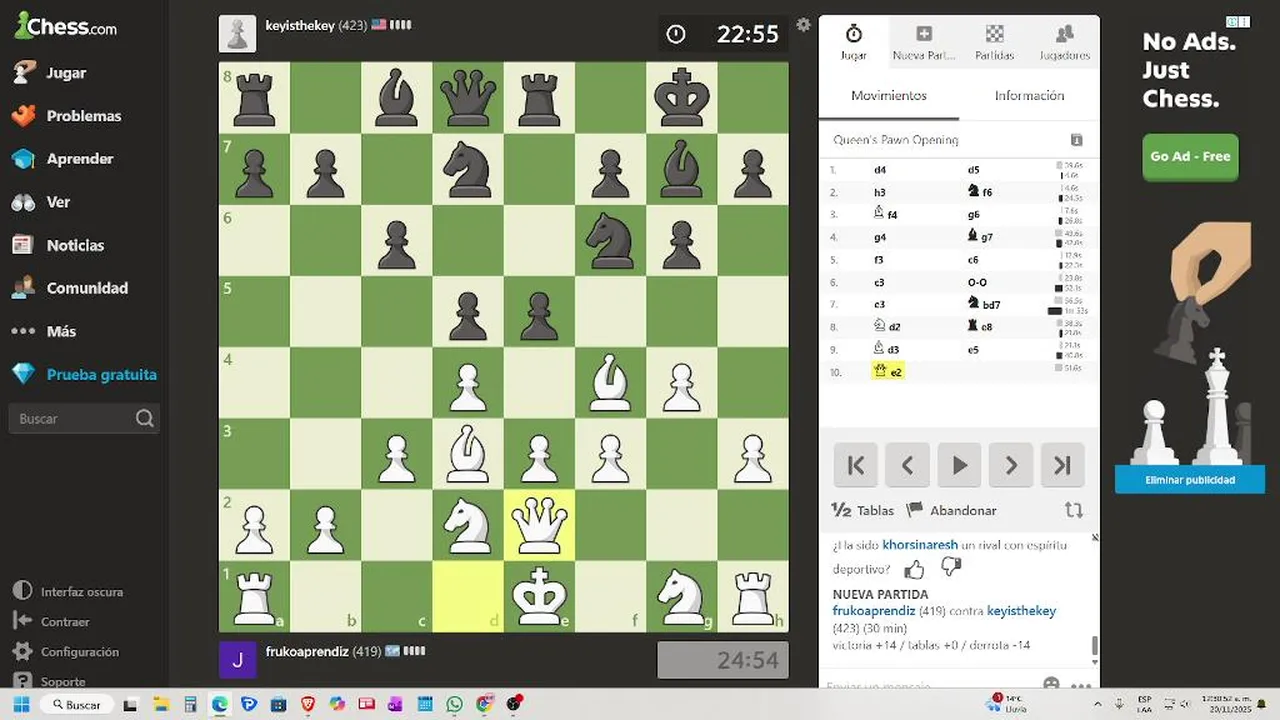
Task: Select the black pawn on e5
Action: click(539, 312)
